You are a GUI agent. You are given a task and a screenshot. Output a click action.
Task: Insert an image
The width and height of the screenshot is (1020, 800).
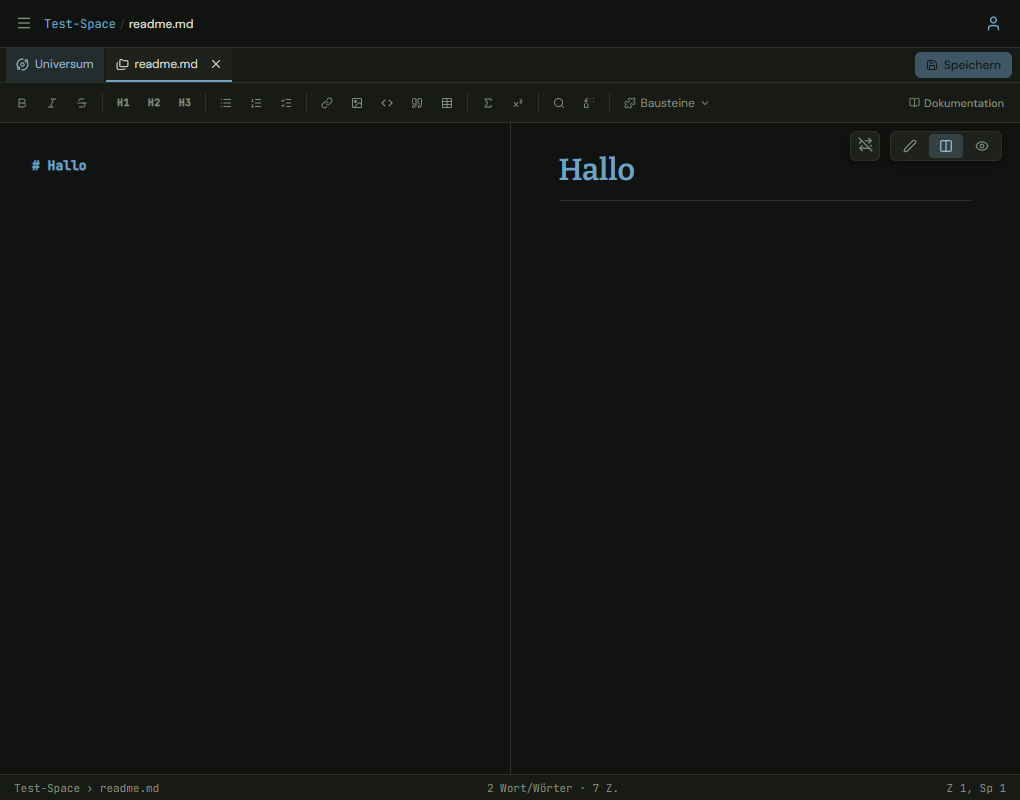357,103
